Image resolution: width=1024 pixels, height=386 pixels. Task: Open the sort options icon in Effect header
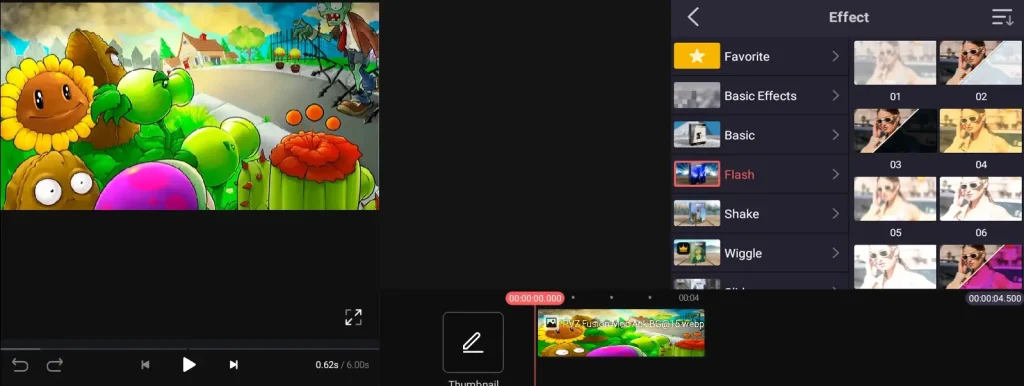[x=1002, y=18]
